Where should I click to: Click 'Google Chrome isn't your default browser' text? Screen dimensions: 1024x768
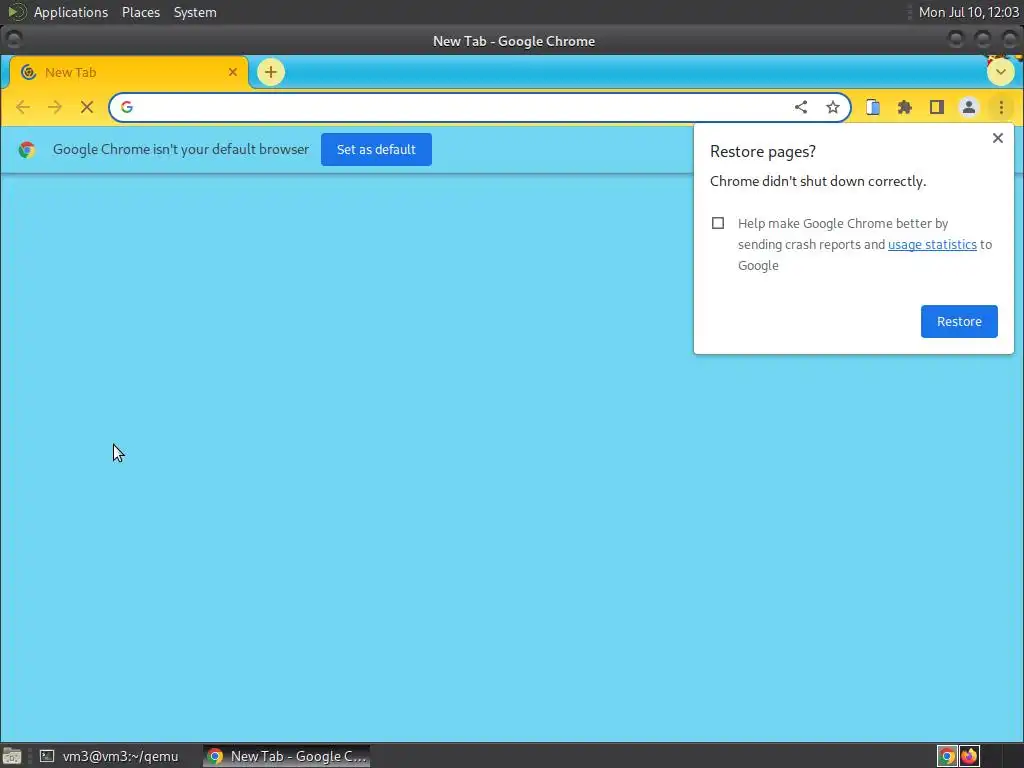(181, 150)
